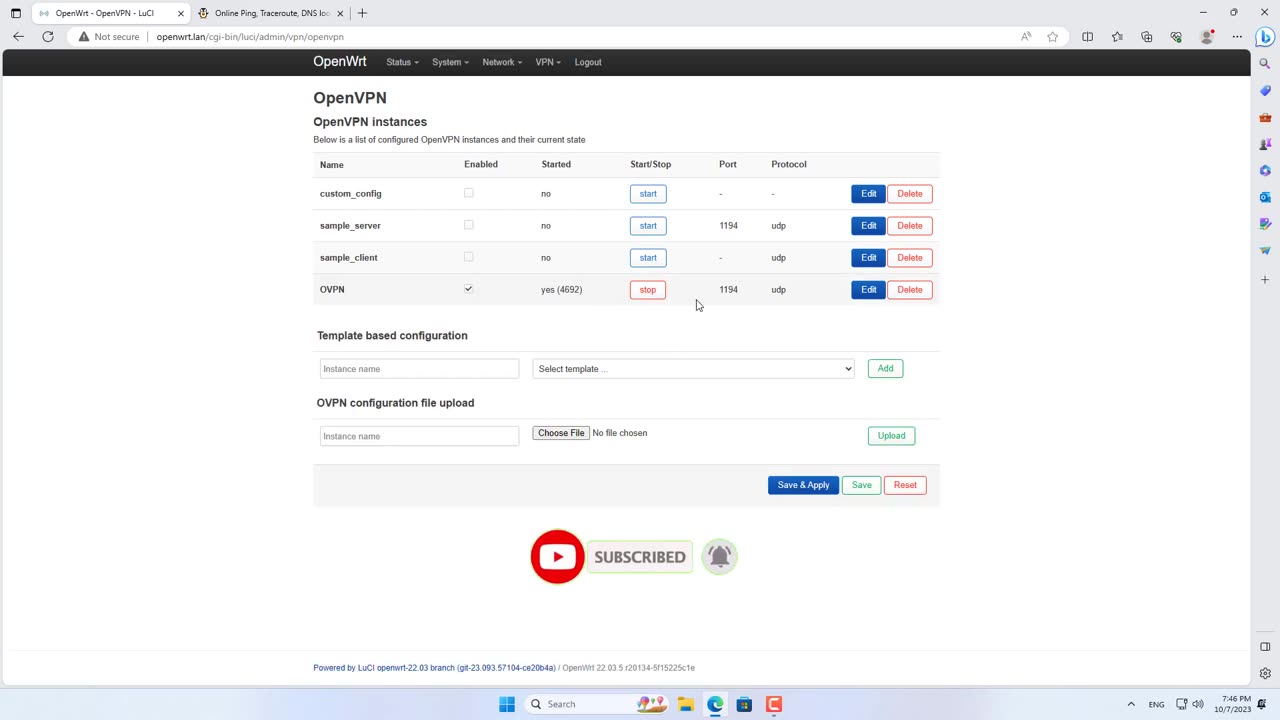Expand the VPN menu

548,62
